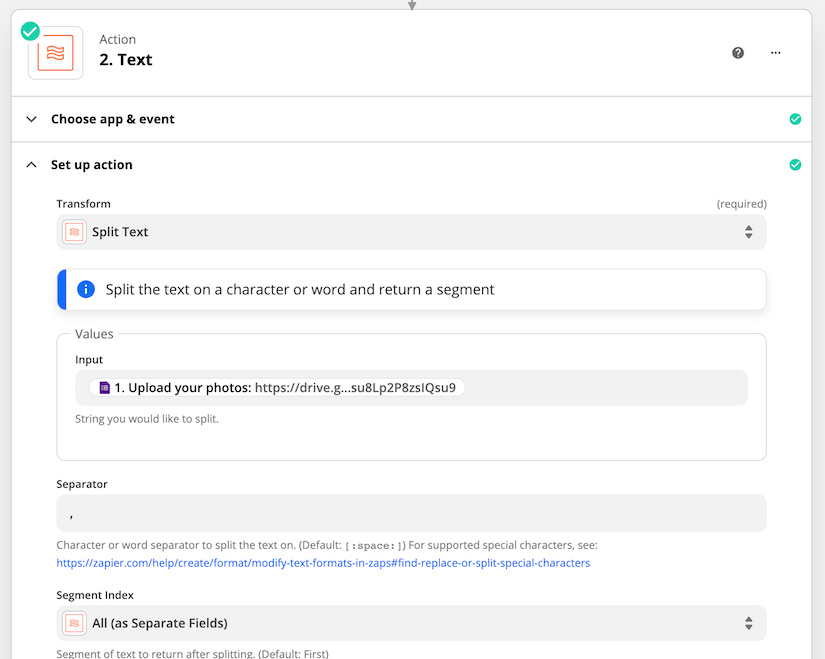
Task: Click the '2. Text' step title
Action: point(126,59)
